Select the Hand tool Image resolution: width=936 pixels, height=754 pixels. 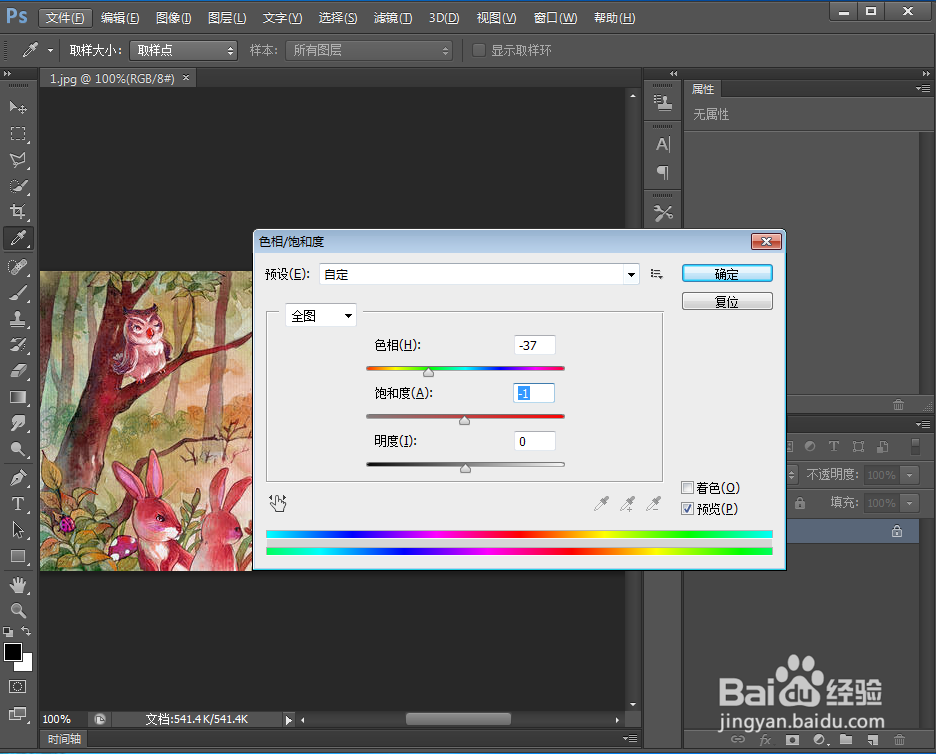(18, 584)
